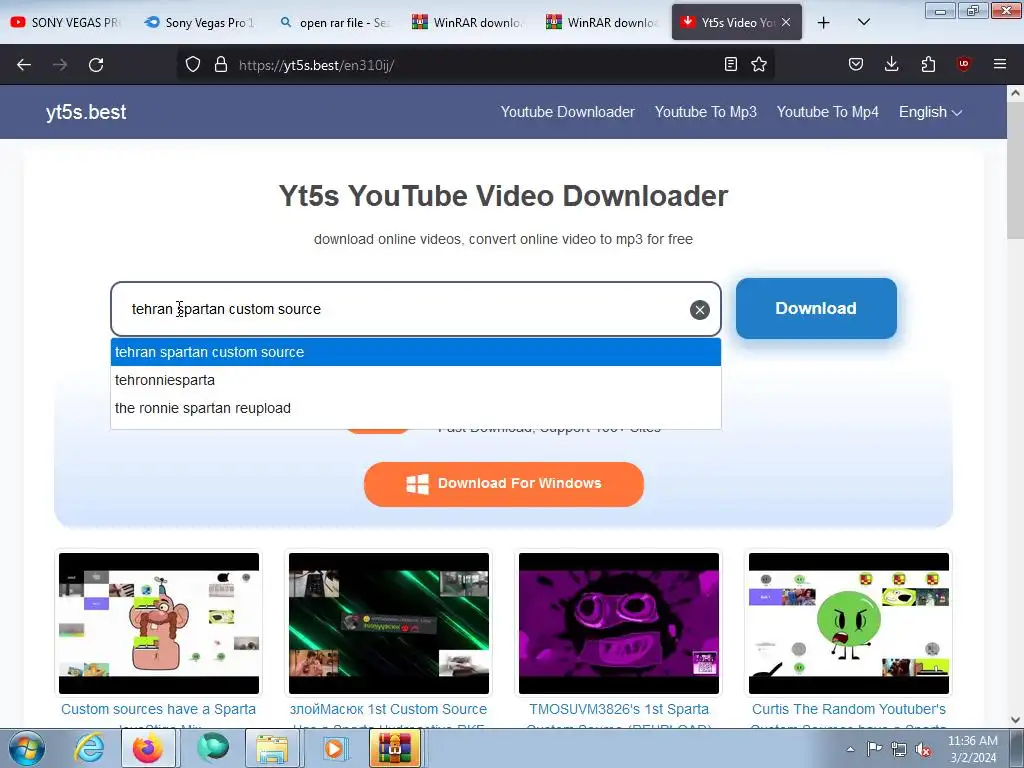Click the злойМасюк 1st Custom Source title link
Viewport: 1024px width, 768px height.
[x=389, y=709]
